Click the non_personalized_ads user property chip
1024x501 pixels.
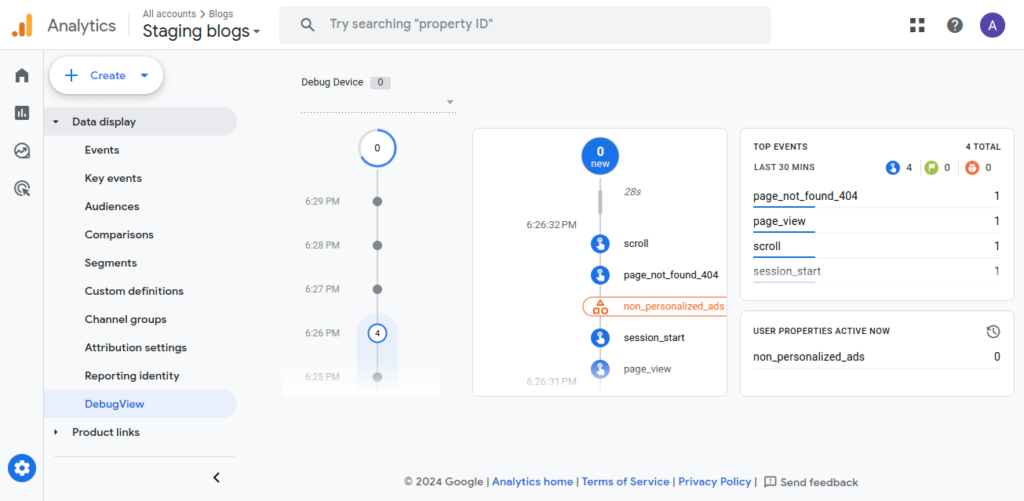(x=654, y=306)
